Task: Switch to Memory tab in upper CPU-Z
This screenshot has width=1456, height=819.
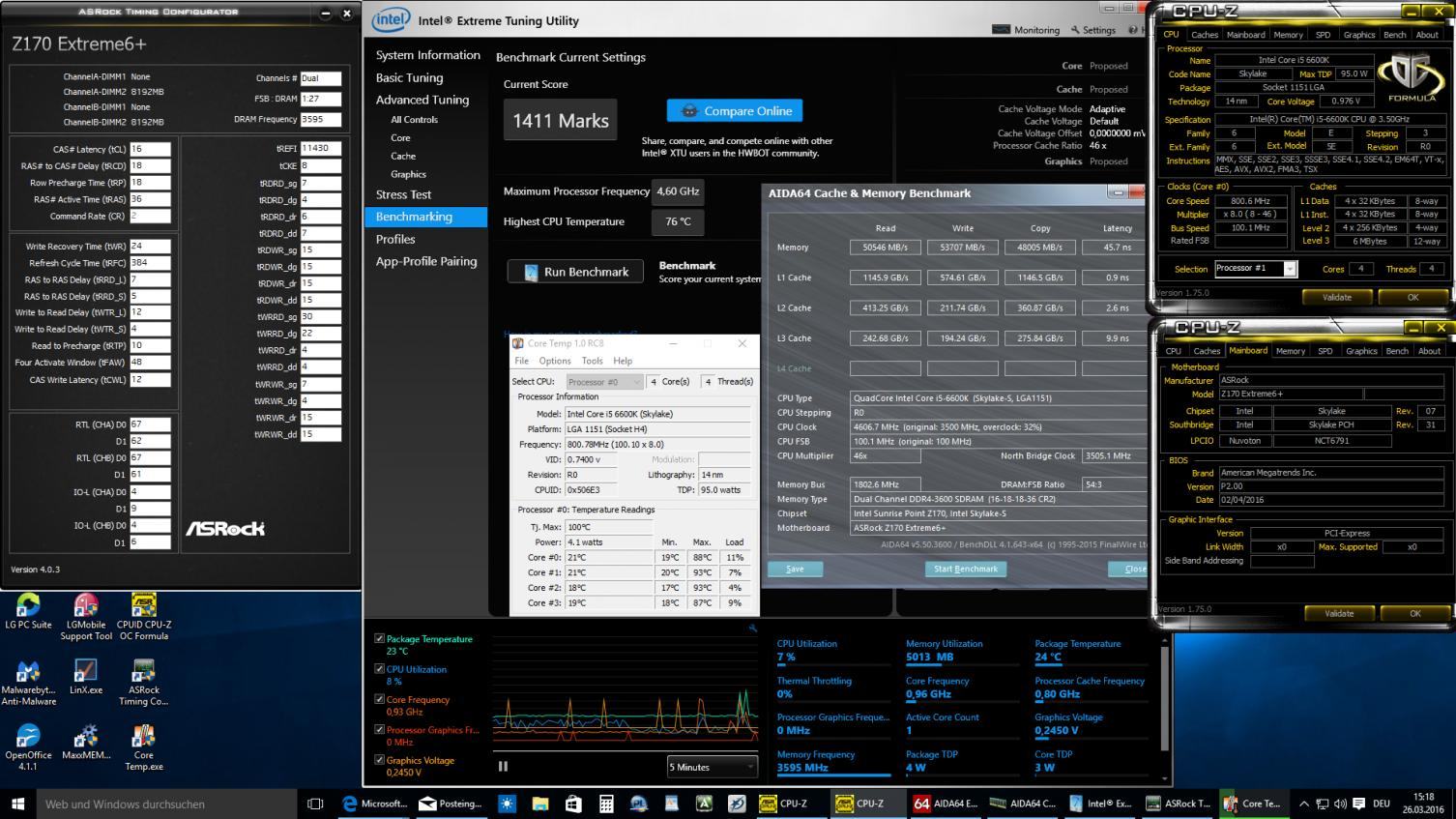Action: 1288,35
